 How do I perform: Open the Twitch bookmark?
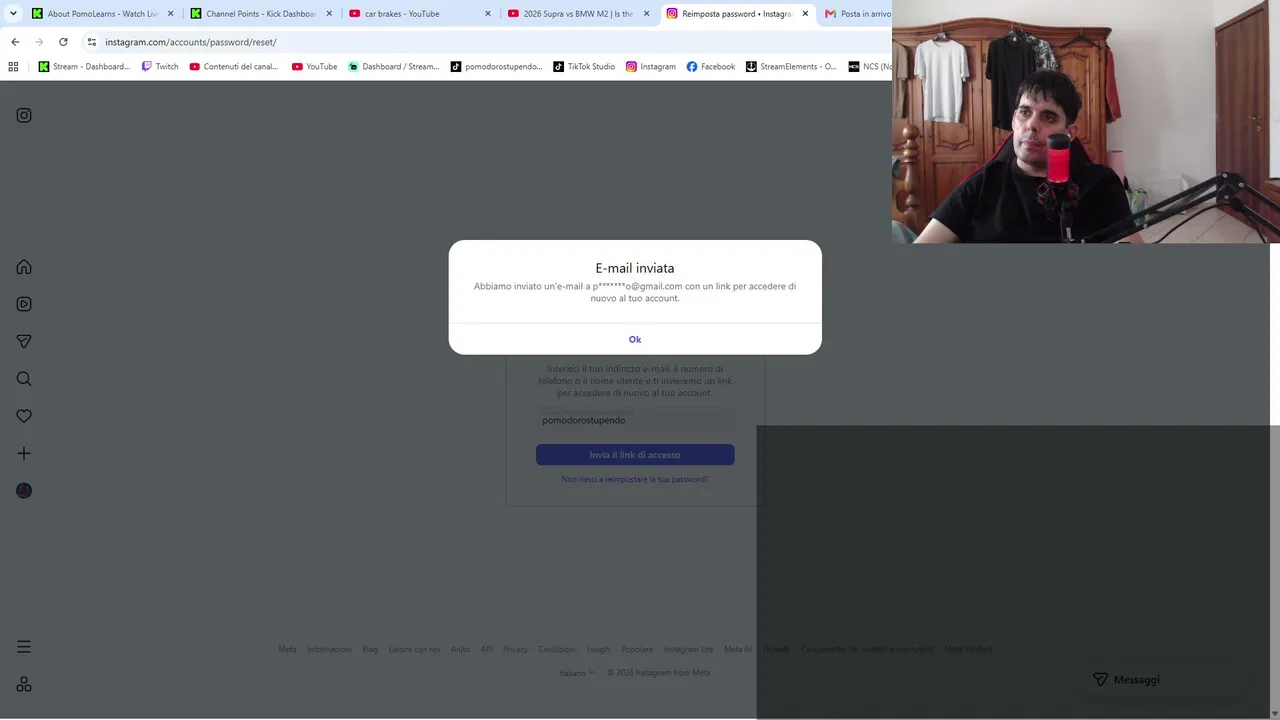(160, 67)
